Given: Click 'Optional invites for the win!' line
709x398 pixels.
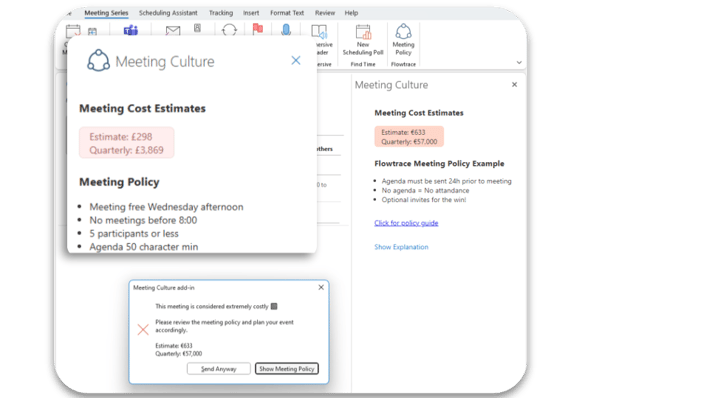Looking at the screenshot, I should click(424, 200).
